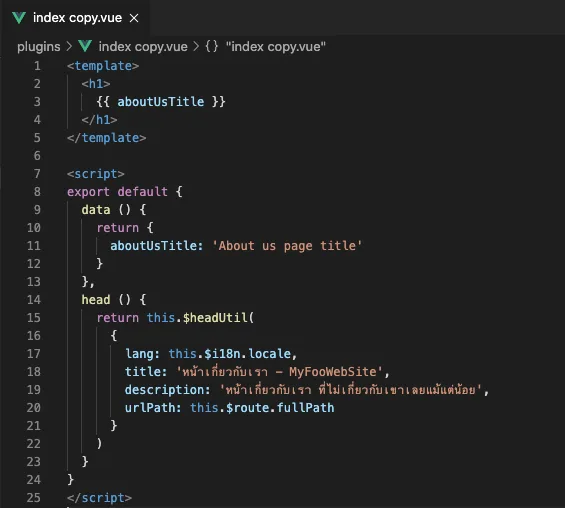Click line number 14 in gutter
565x508 pixels.
pos(34,300)
